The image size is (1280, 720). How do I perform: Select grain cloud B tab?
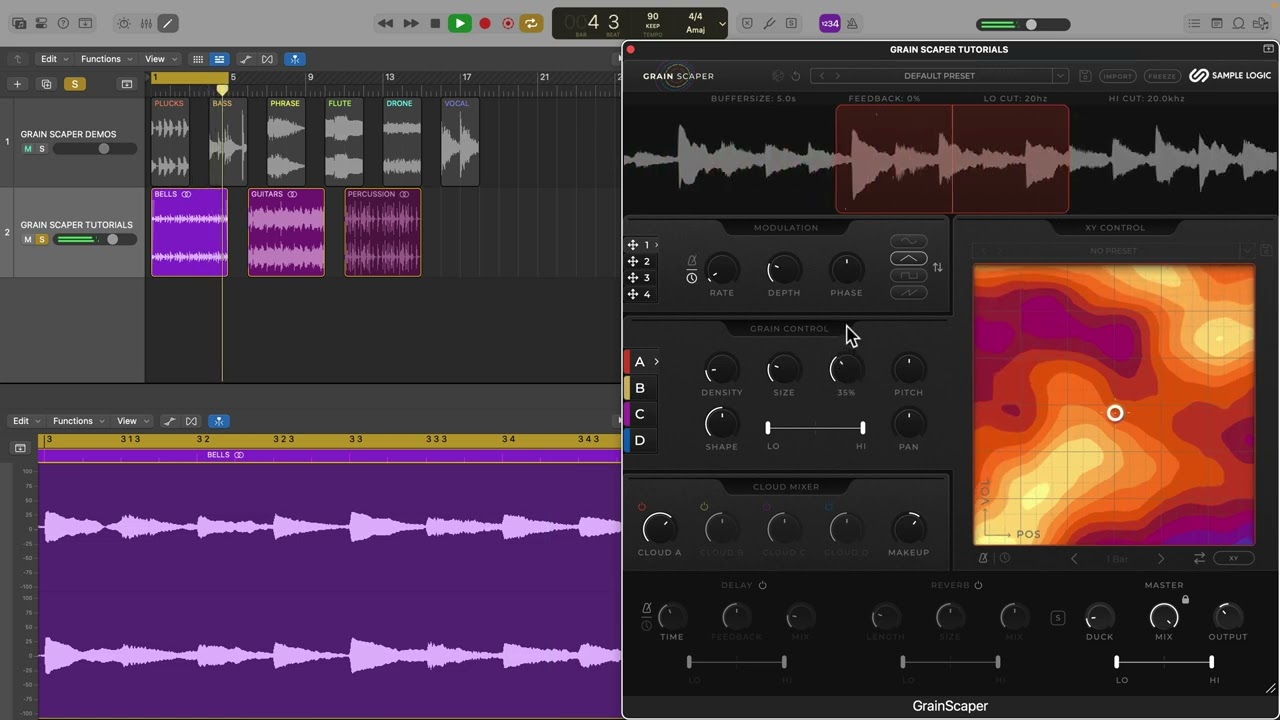[639, 388]
